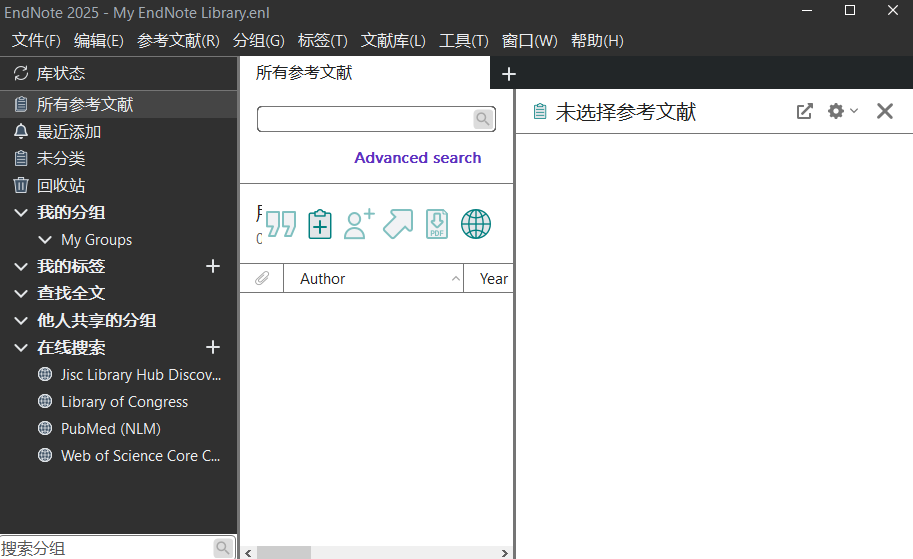The height and width of the screenshot is (559, 913).
Task: Open the 编辑(E) menu
Action: pos(98,41)
